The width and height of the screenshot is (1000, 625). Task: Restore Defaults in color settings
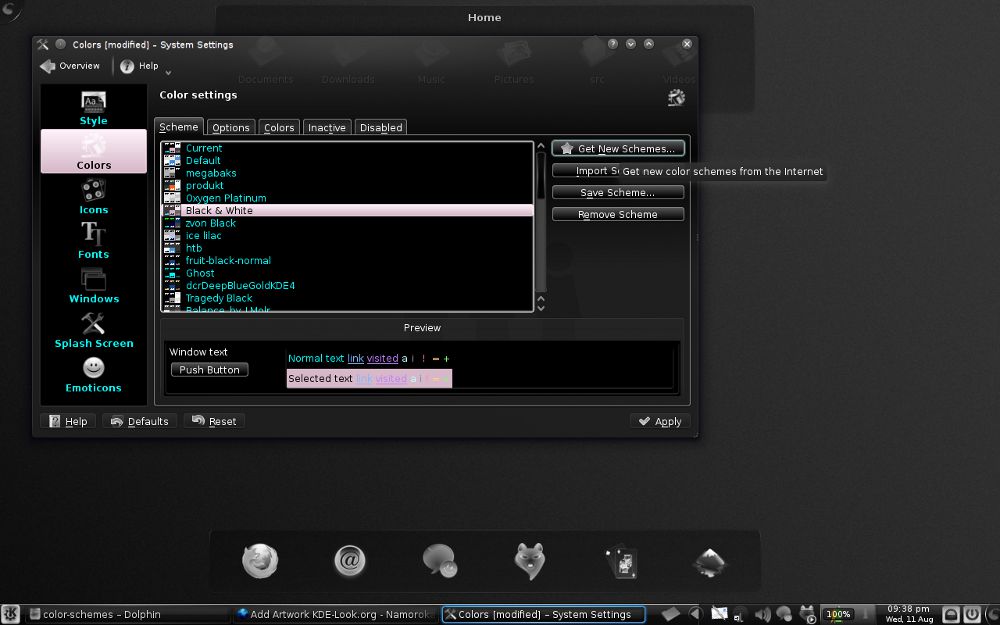(x=140, y=421)
